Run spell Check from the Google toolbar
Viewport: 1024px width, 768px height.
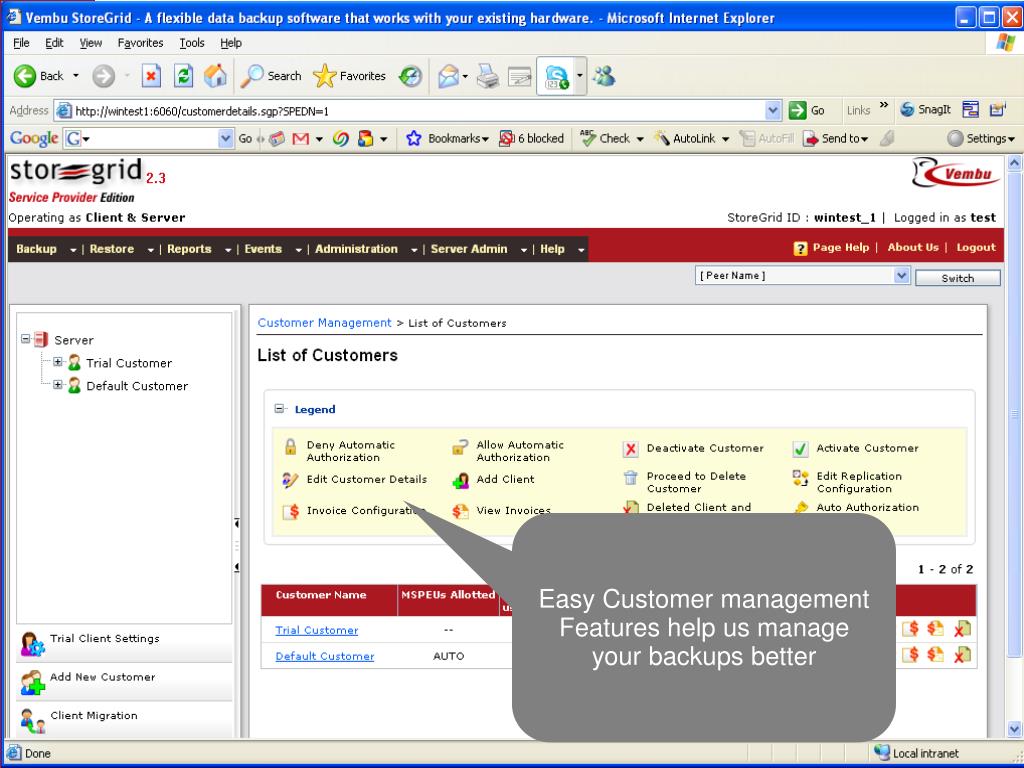click(605, 138)
